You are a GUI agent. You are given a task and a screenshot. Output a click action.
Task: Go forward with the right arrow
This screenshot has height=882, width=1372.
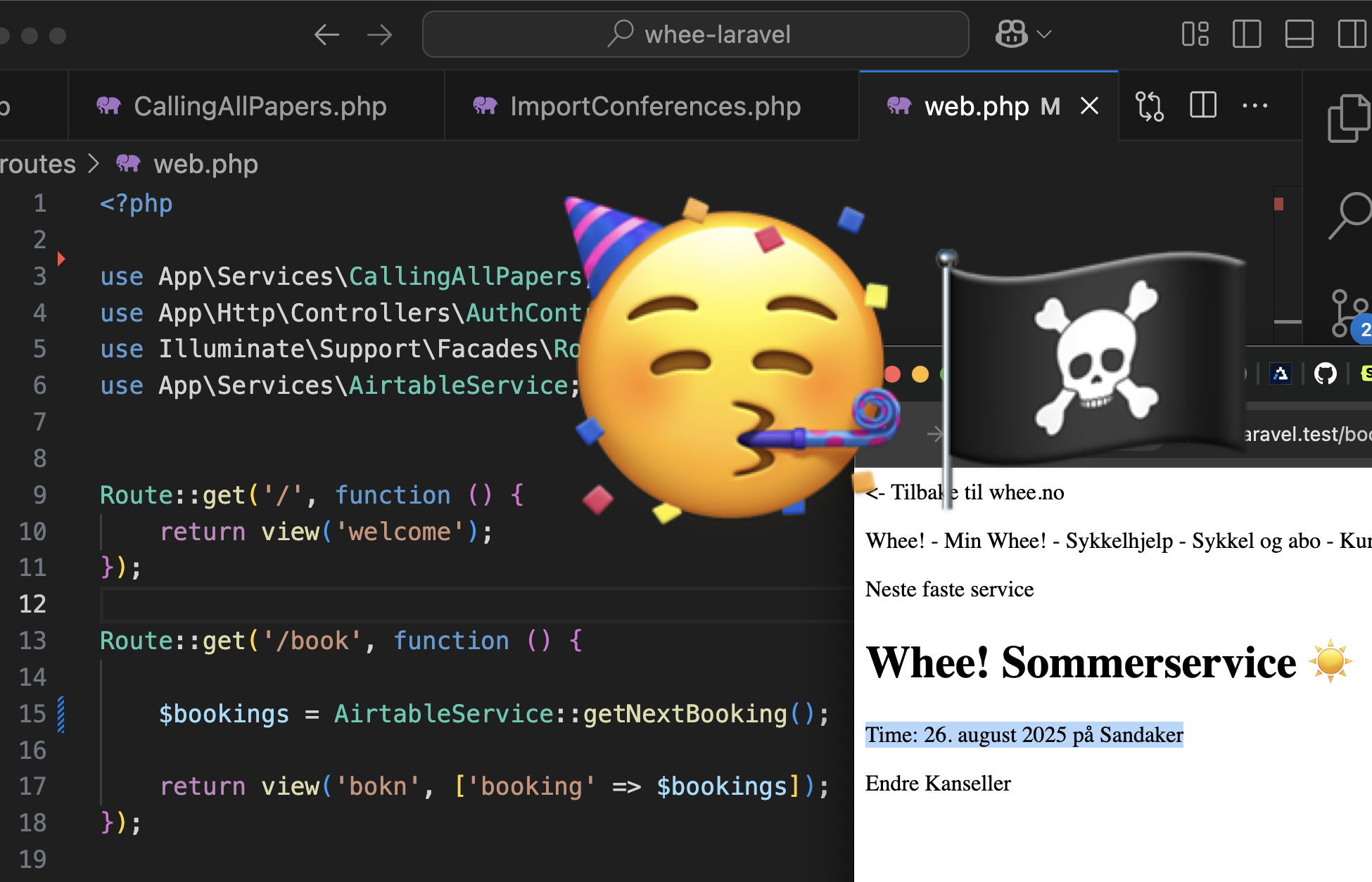[380, 34]
